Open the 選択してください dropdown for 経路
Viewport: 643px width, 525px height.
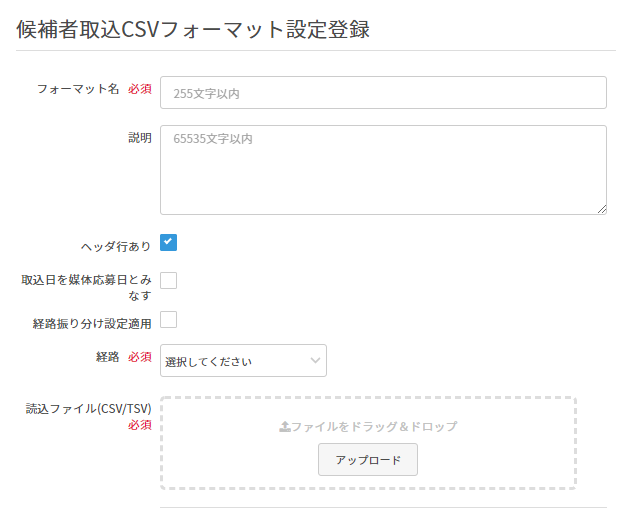tap(243, 361)
